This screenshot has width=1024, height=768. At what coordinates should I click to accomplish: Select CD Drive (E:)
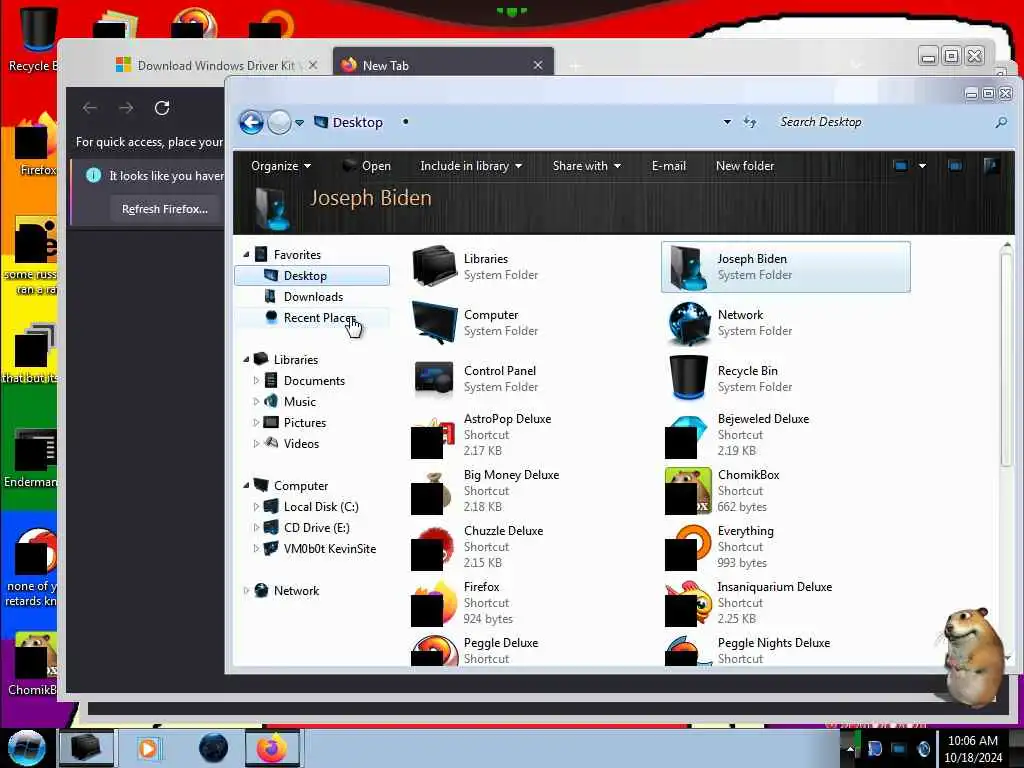[316, 528]
